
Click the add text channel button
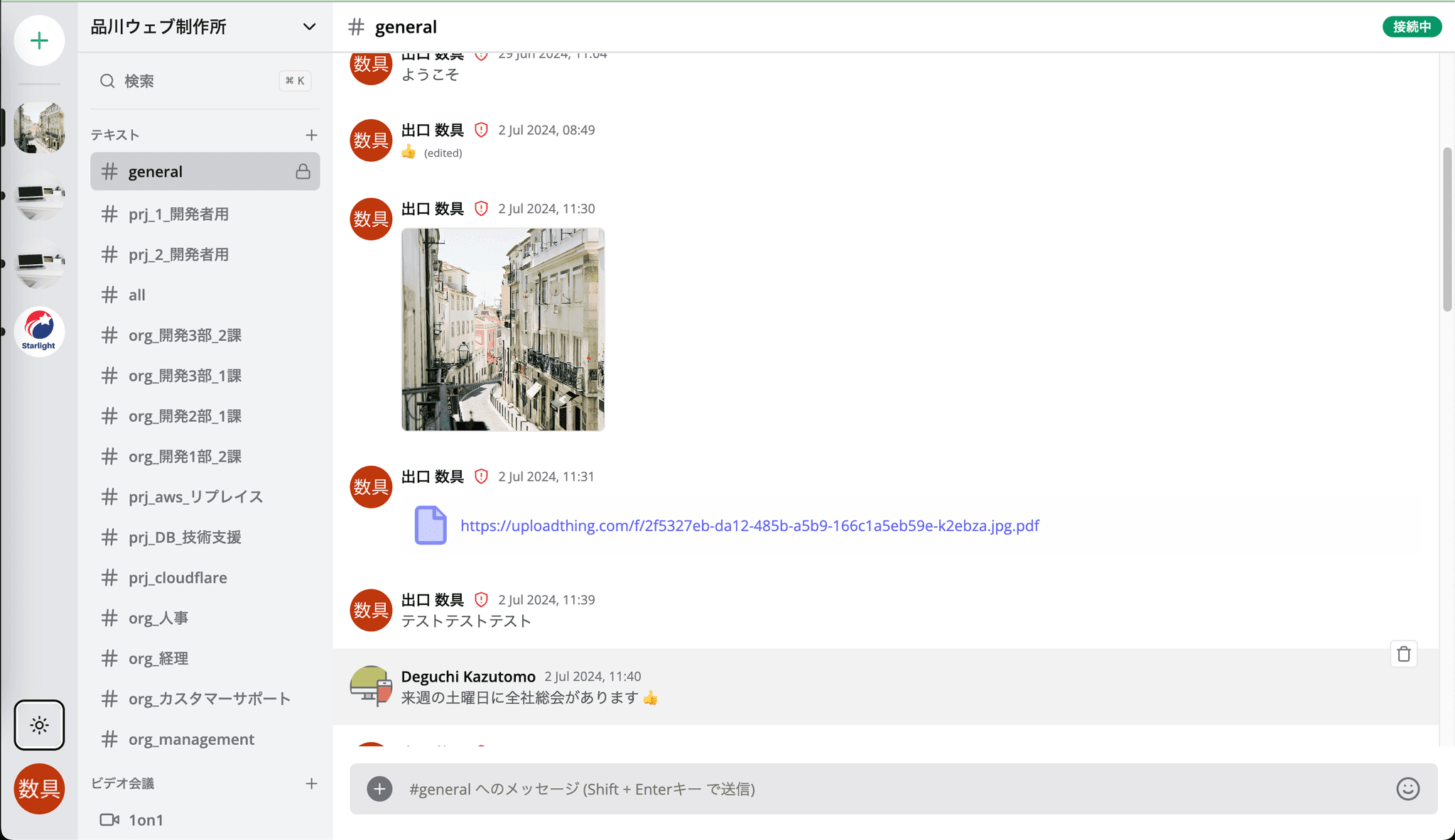click(311, 135)
